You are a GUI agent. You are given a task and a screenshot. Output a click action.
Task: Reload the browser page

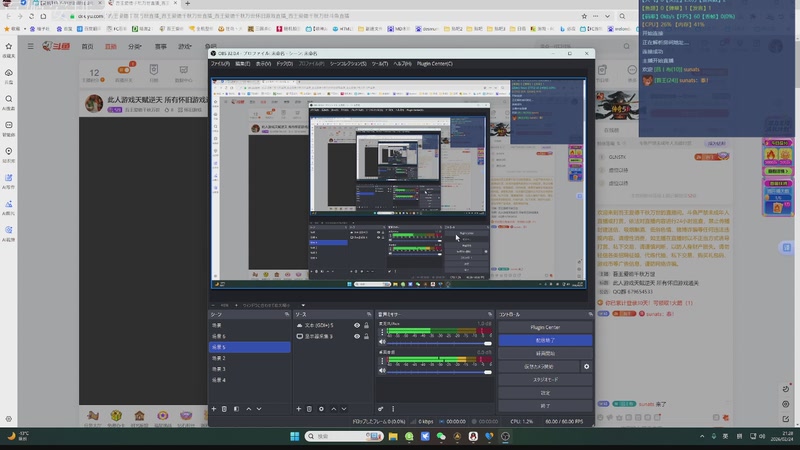(x=31, y=16)
